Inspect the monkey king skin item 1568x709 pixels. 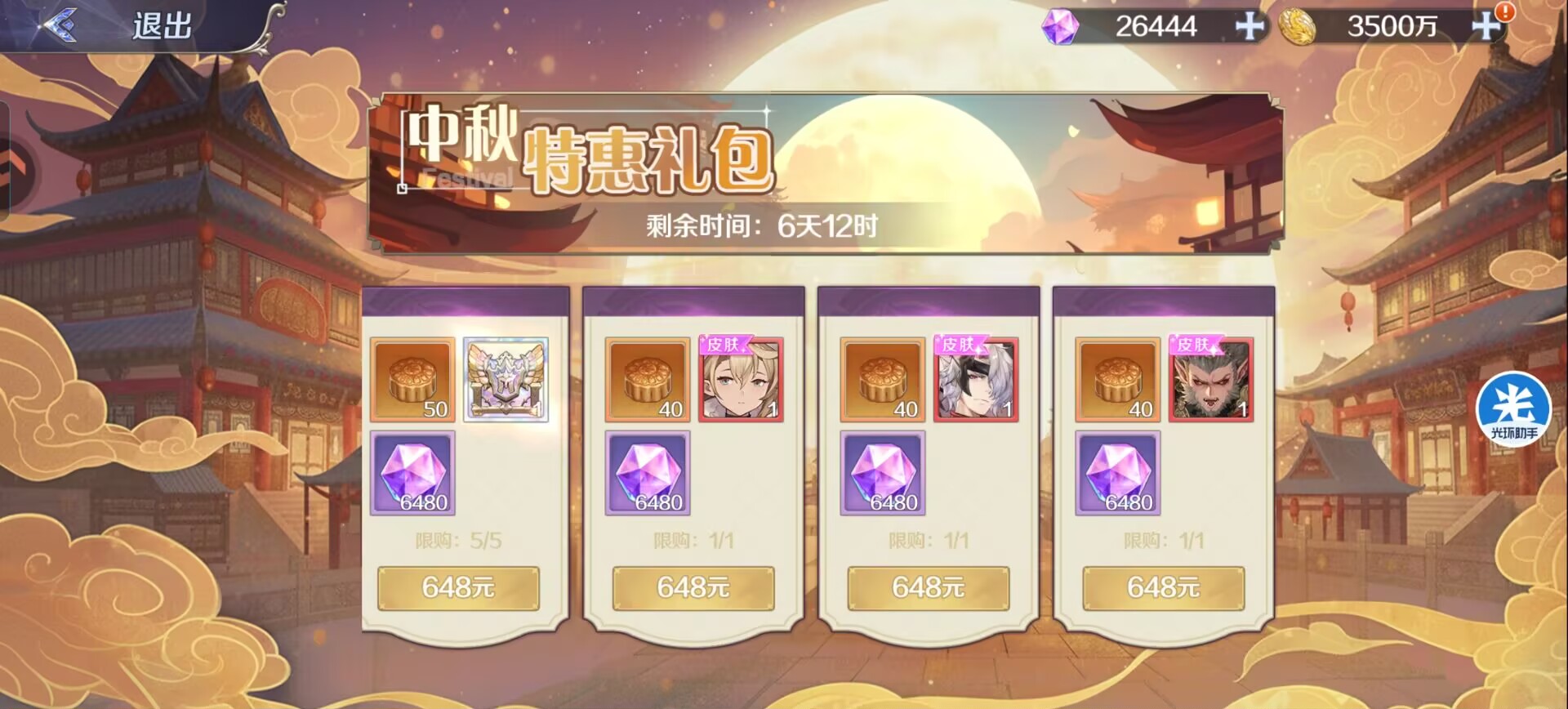tap(1212, 380)
